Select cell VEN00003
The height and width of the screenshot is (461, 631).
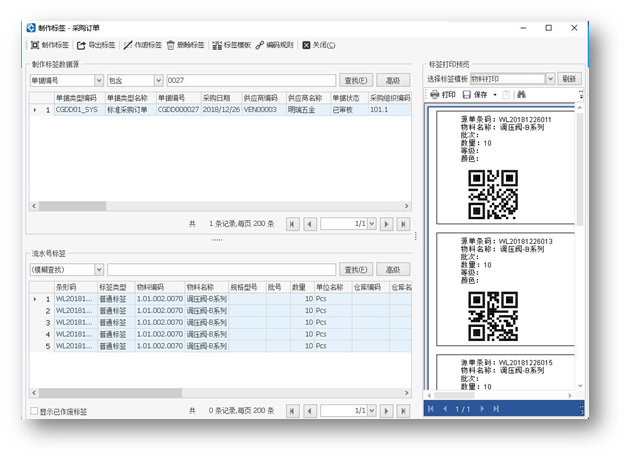coord(264,110)
